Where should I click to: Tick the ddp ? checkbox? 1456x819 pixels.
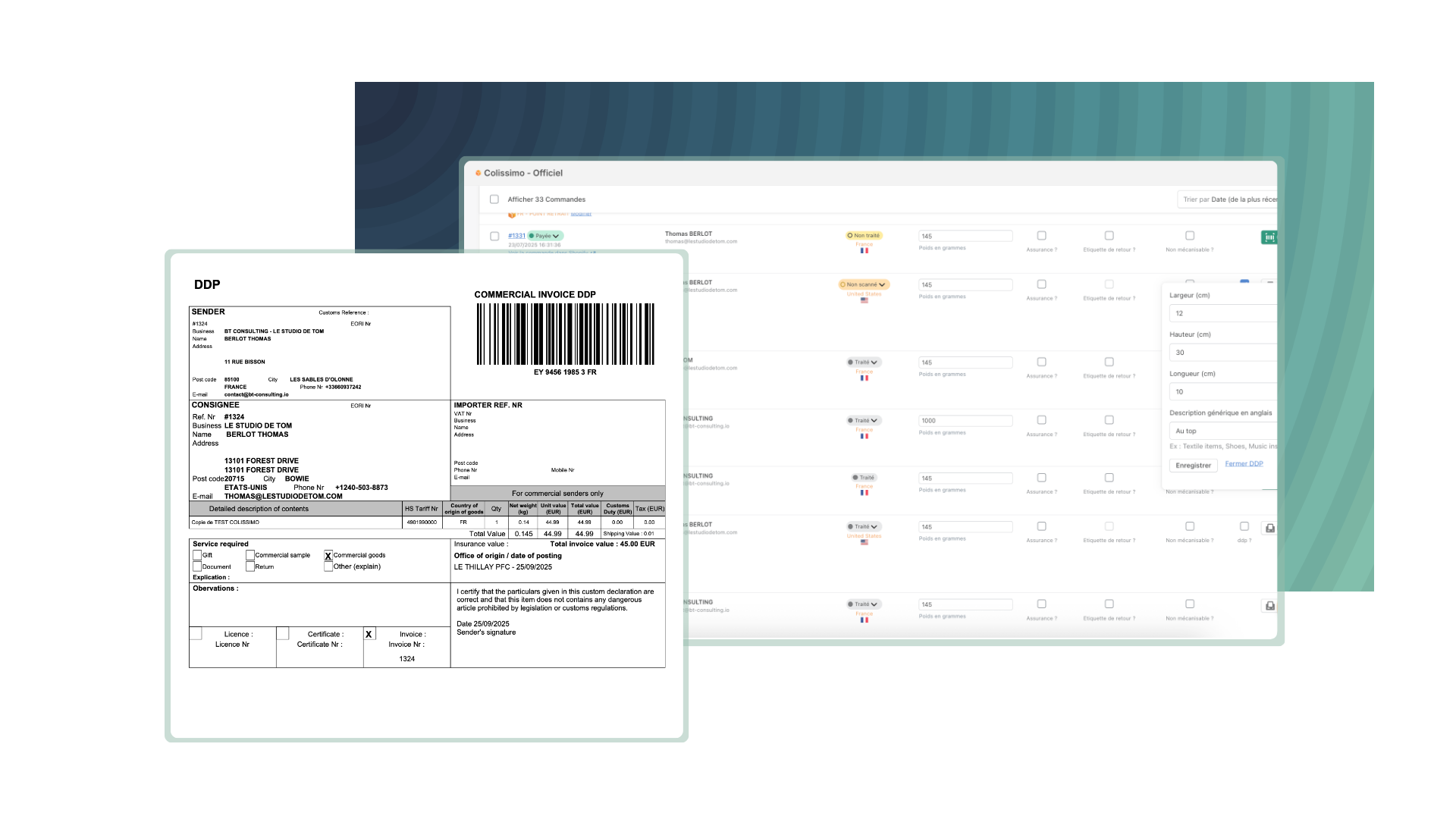[1244, 526]
